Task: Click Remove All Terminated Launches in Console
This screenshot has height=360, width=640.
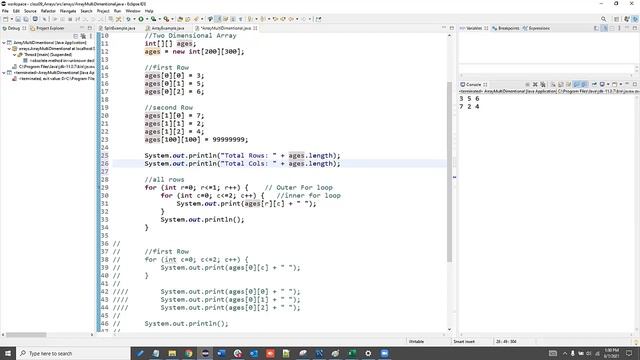Action: point(543,84)
